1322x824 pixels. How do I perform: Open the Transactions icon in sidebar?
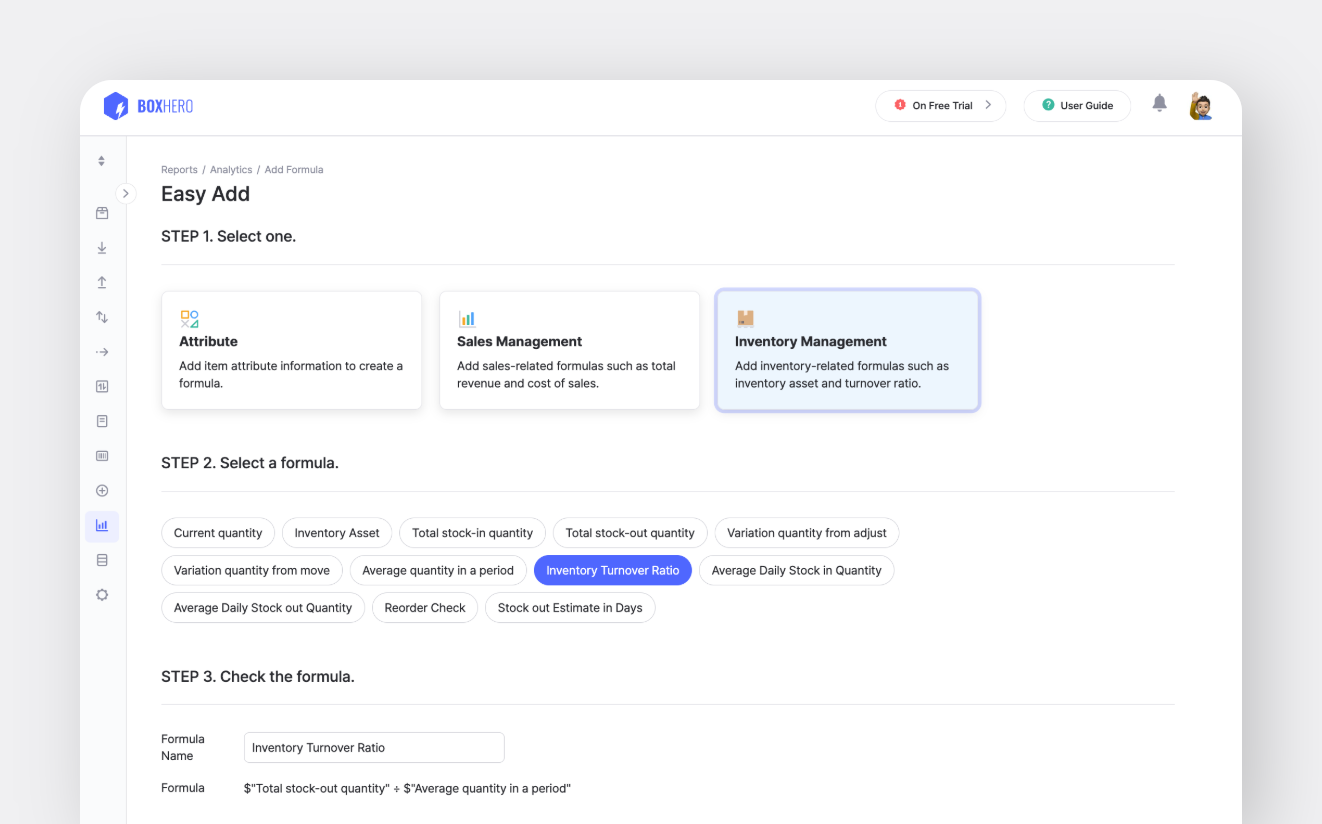(x=102, y=387)
